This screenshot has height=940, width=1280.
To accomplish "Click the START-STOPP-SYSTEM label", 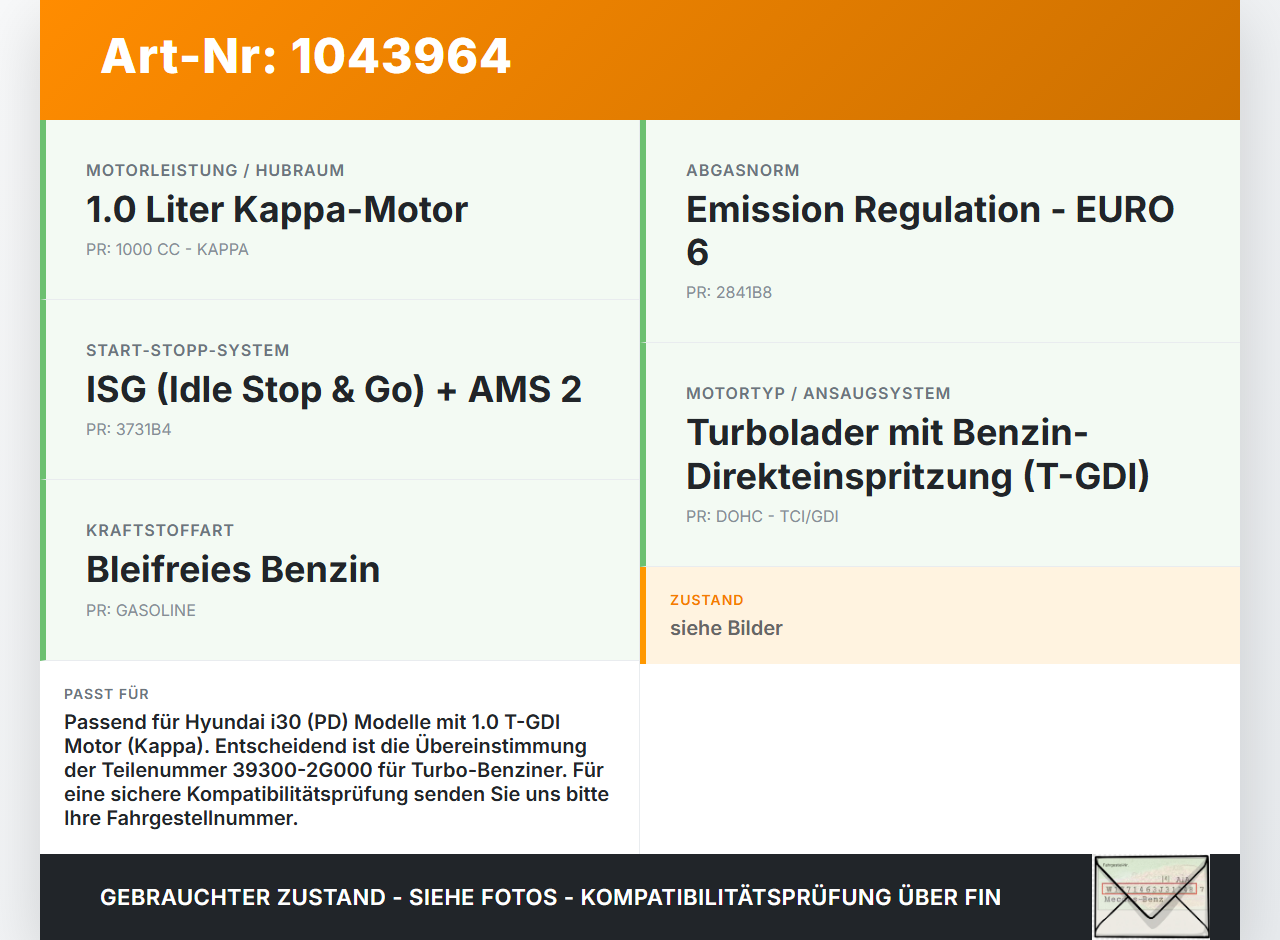I will (x=188, y=350).
